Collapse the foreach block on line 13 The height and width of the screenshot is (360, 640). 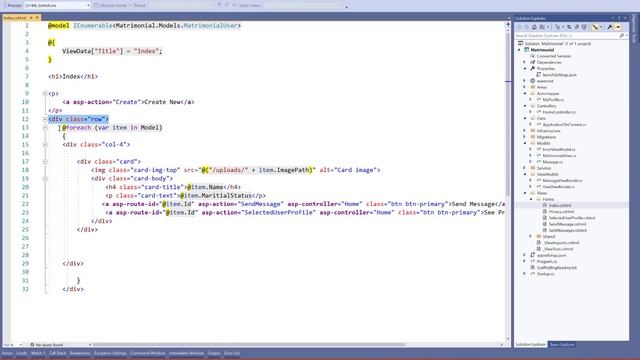[45, 128]
